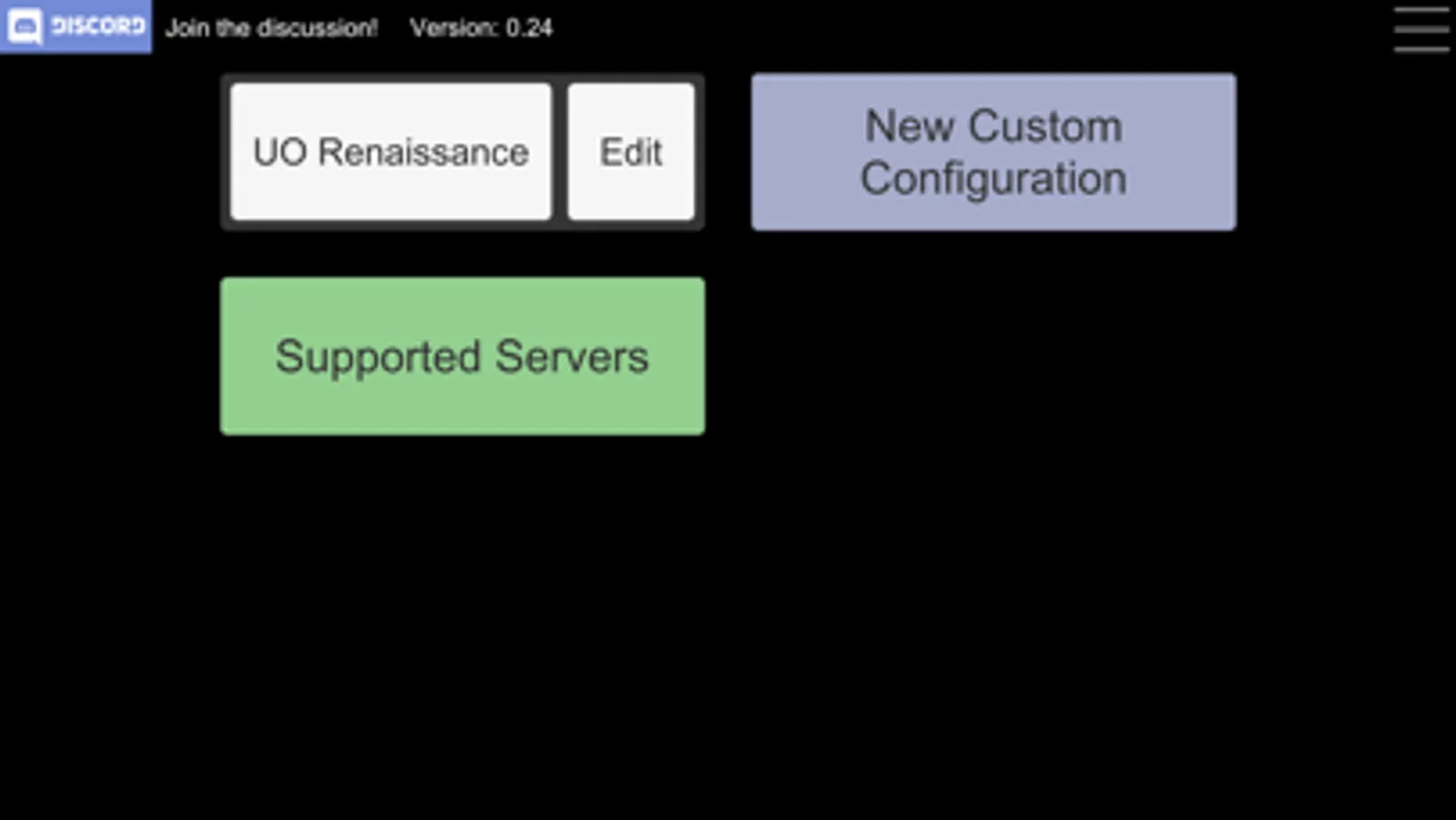The image size is (1456, 820).
Task: Select the purple New Custom Configuration tile
Action: click(x=993, y=151)
